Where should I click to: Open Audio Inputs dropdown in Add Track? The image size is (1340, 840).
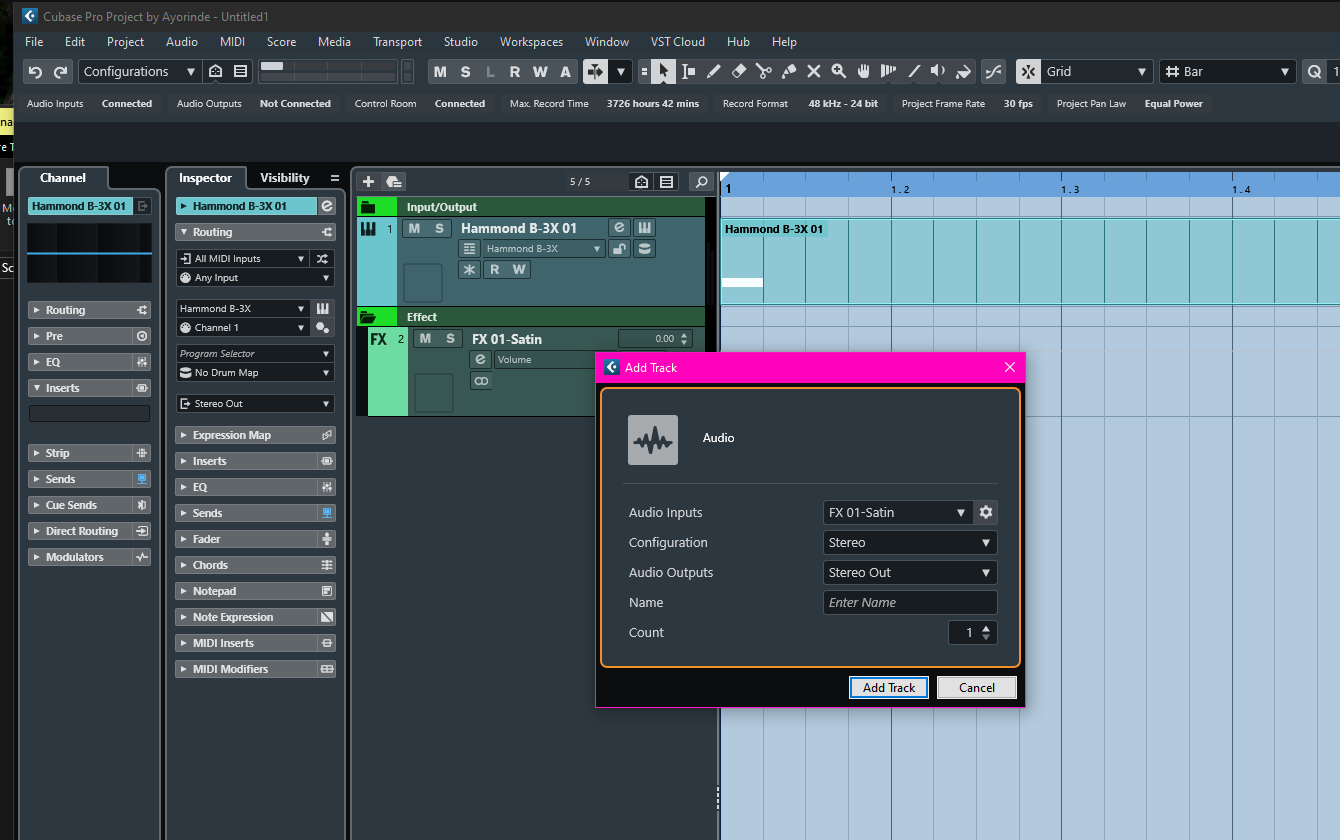897,512
